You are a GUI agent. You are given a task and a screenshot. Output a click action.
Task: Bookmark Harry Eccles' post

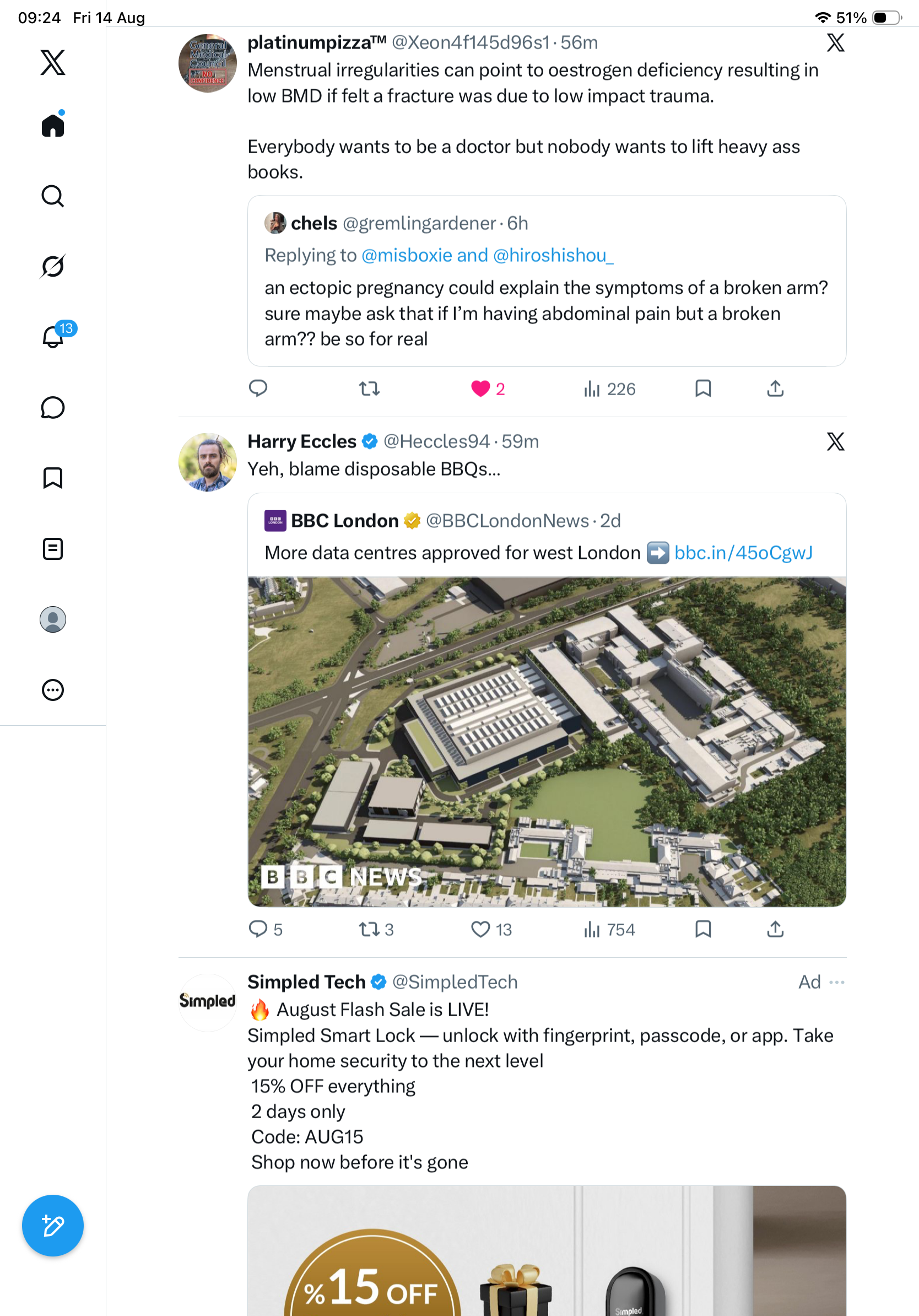tap(703, 929)
